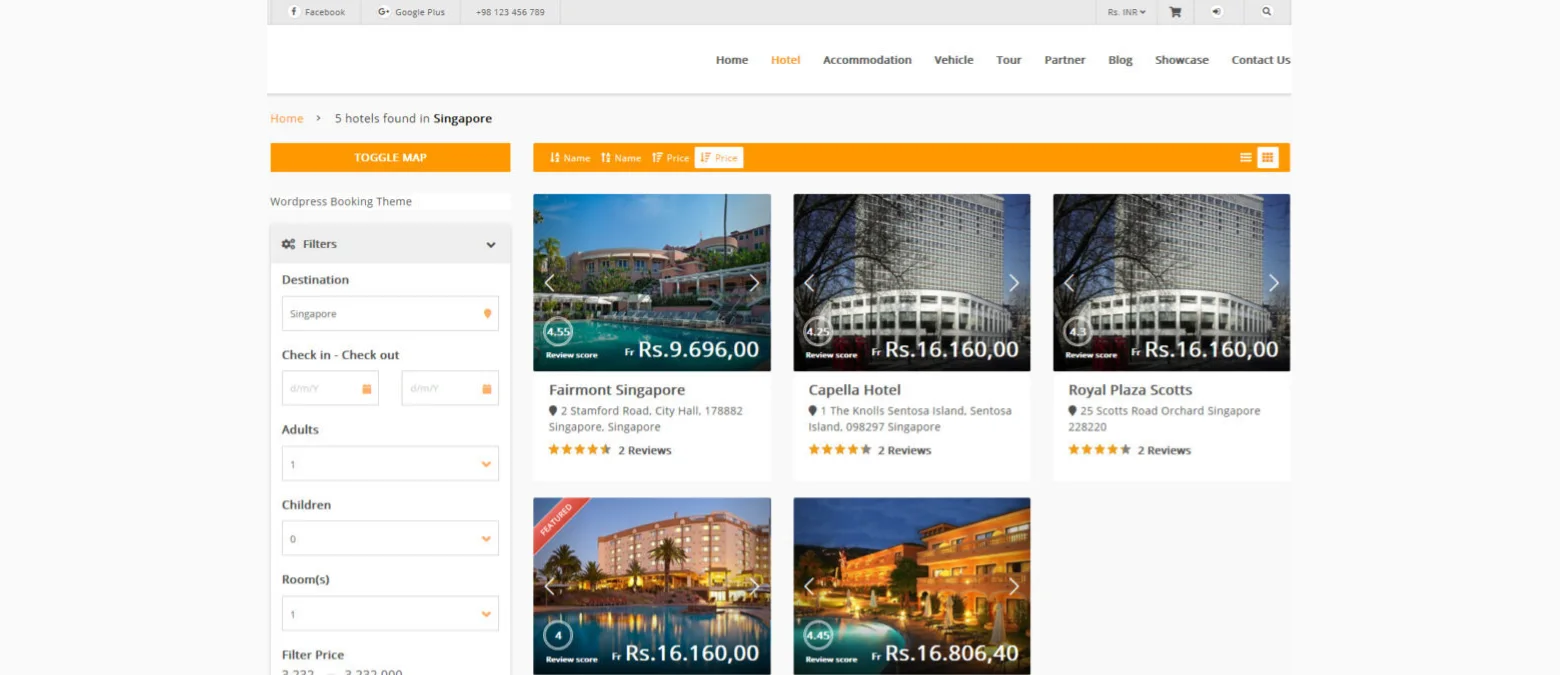
Task: Open the Blog menu item
Action: pyautogui.click(x=1121, y=60)
